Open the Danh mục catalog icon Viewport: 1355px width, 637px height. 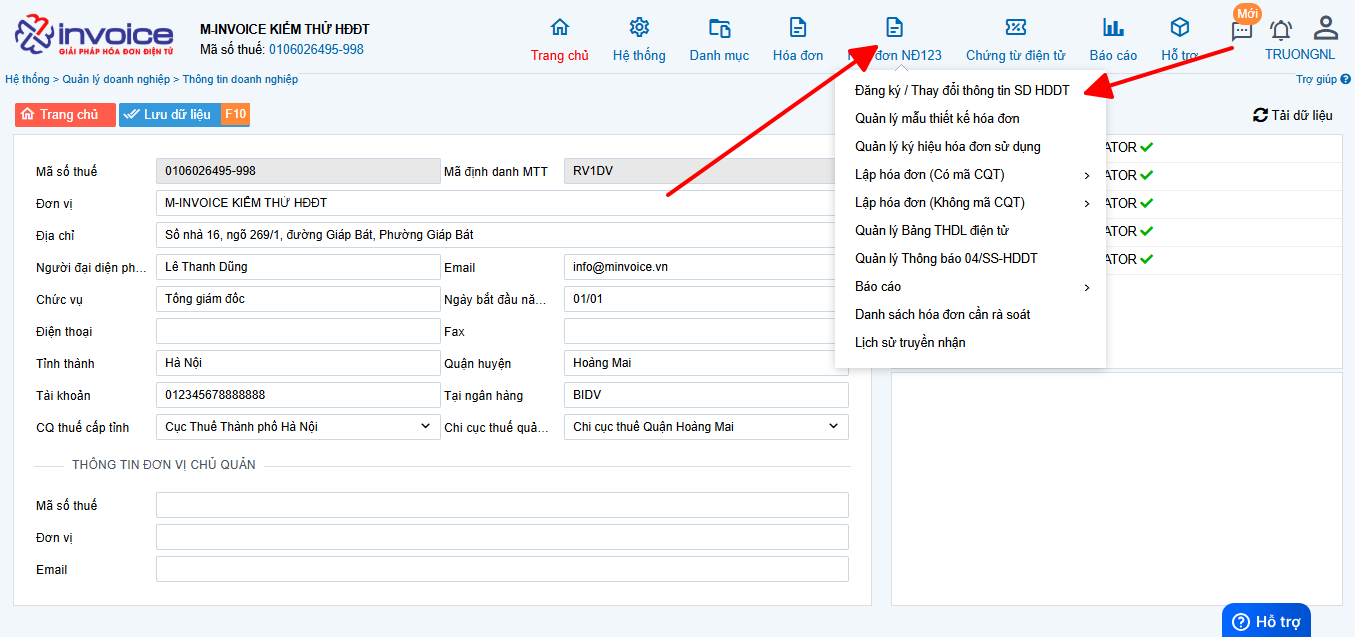719,28
